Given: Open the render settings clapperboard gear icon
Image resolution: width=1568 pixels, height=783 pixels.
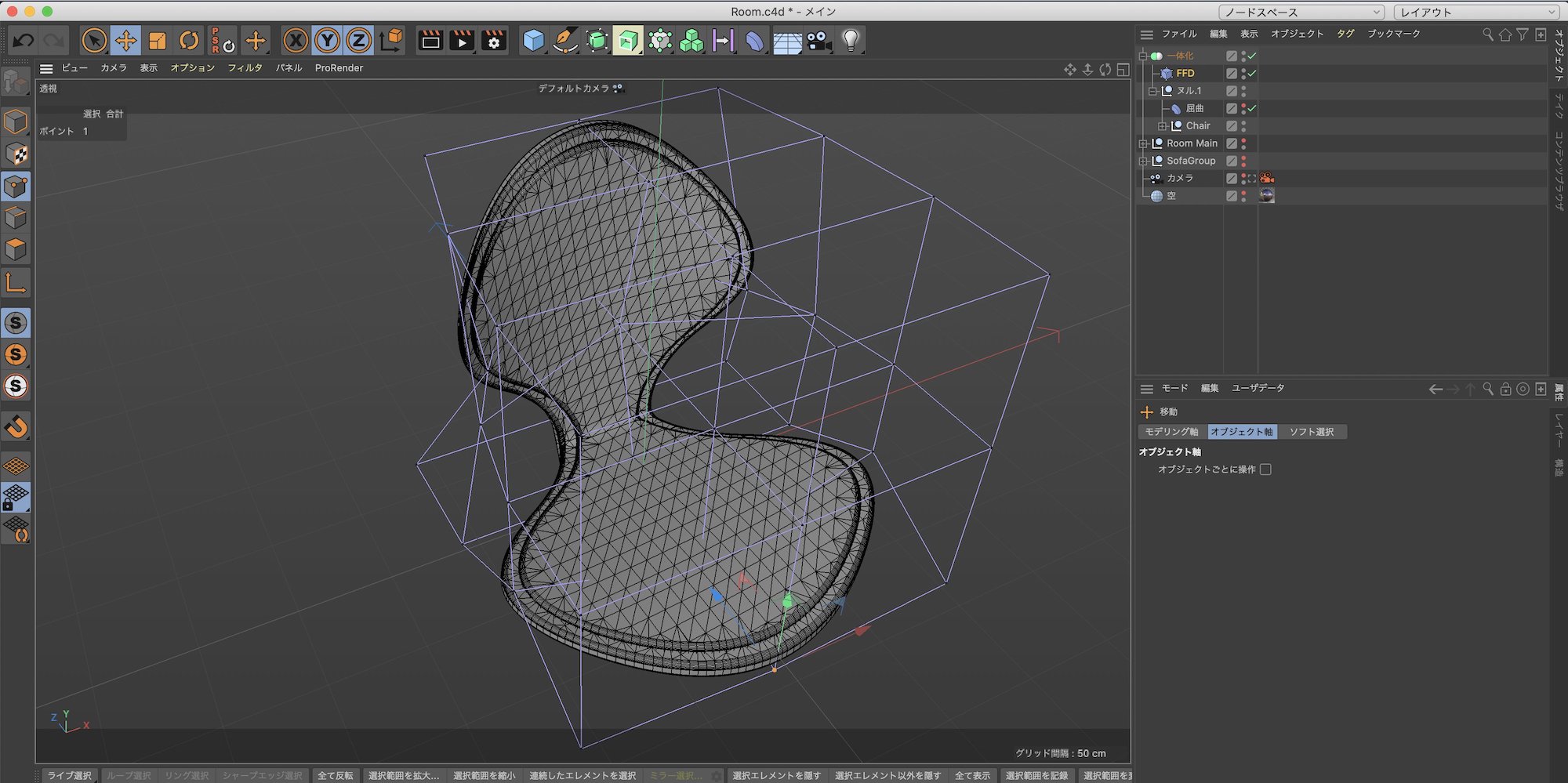Looking at the screenshot, I should pyautogui.click(x=494, y=41).
